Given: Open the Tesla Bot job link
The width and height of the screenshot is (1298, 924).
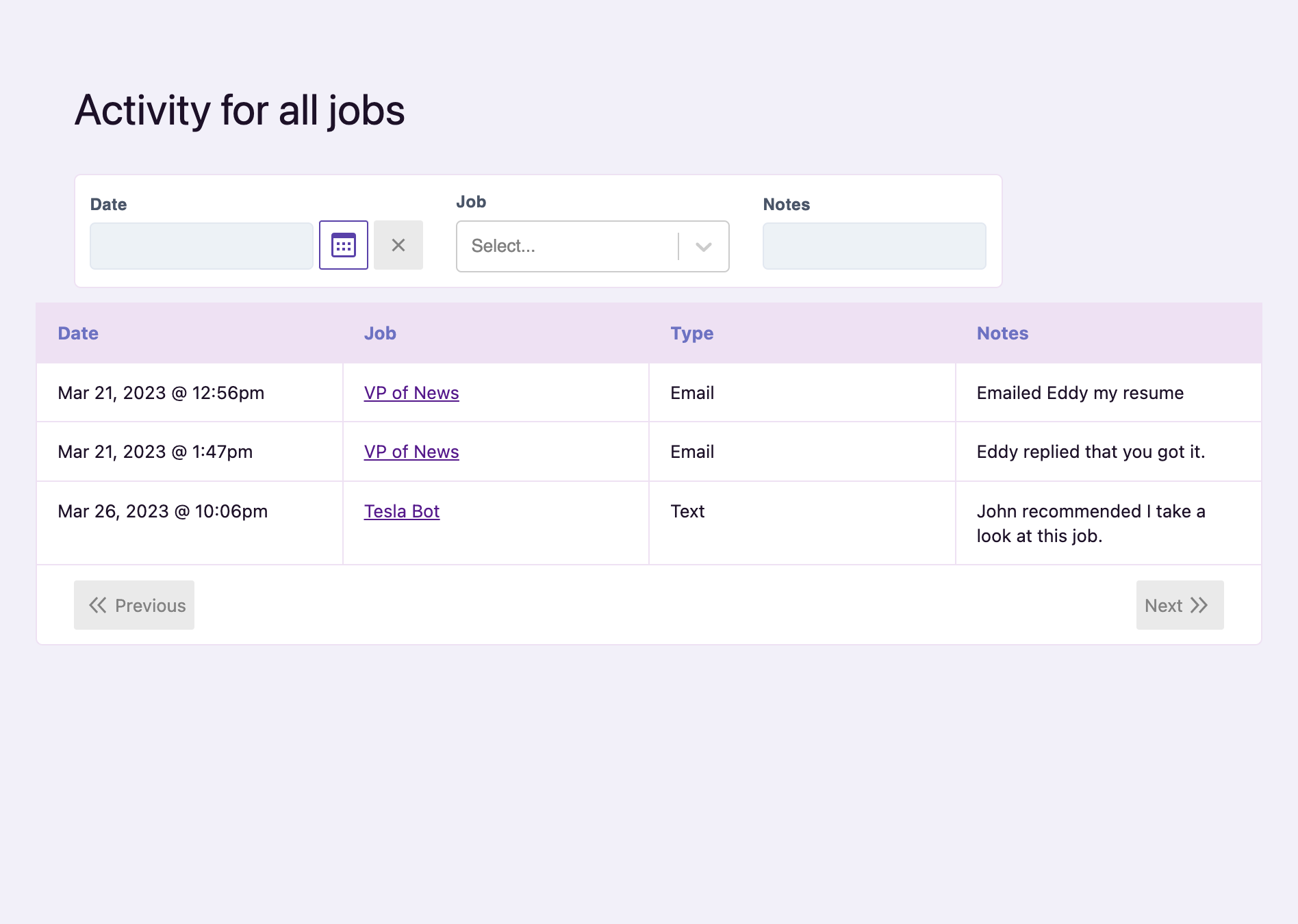Looking at the screenshot, I should click(x=401, y=511).
